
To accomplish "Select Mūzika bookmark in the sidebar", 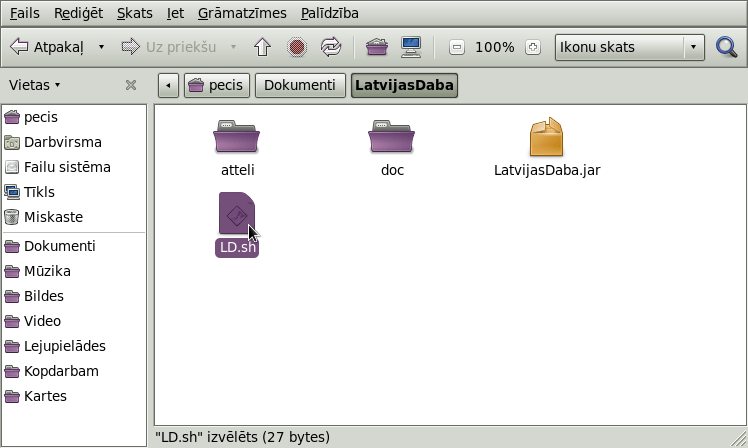I will click(x=74, y=271).
